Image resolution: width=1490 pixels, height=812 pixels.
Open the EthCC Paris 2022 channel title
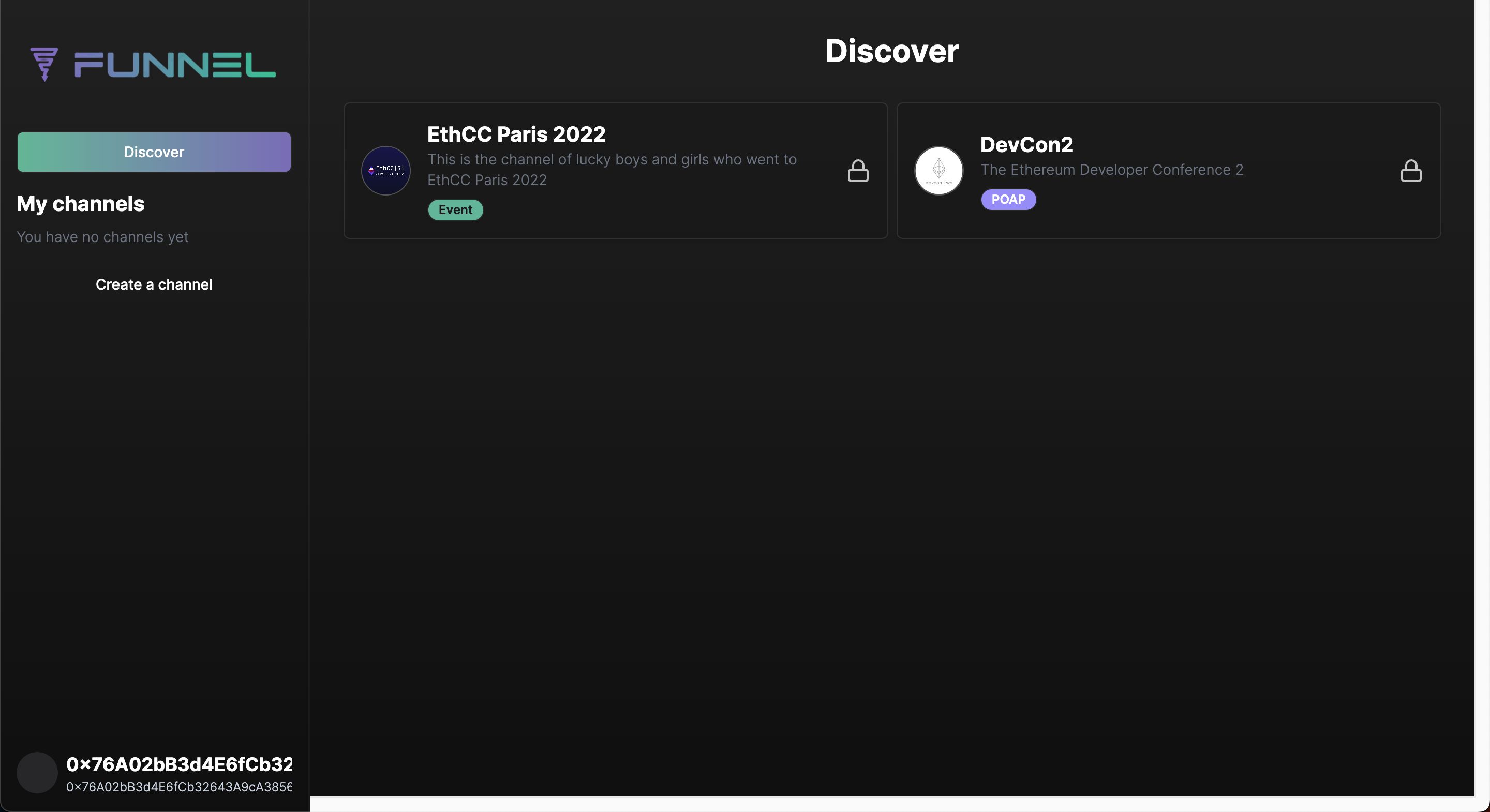click(516, 134)
